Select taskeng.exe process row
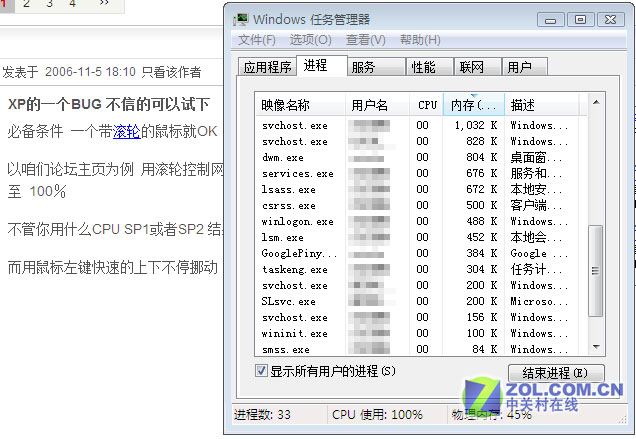Viewport: 636px width, 439px height. click(421, 269)
